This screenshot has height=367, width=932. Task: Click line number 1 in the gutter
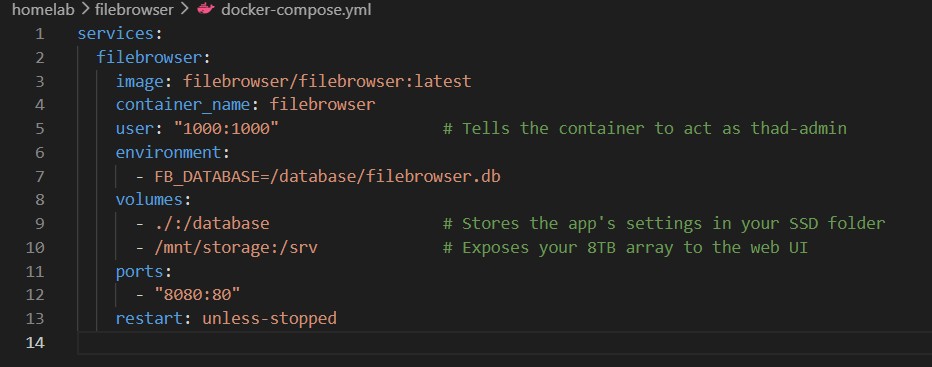point(39,34)
